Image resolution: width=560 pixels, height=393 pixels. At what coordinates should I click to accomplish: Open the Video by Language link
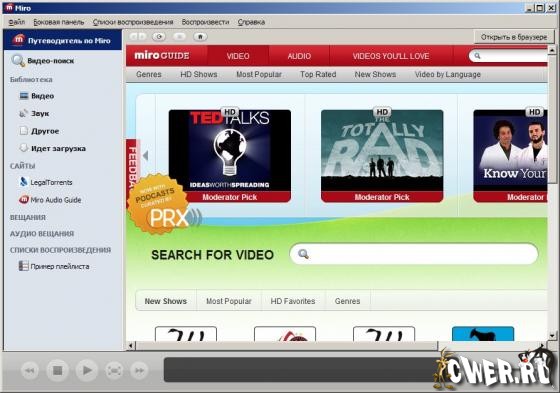click(x=448, y=74)
